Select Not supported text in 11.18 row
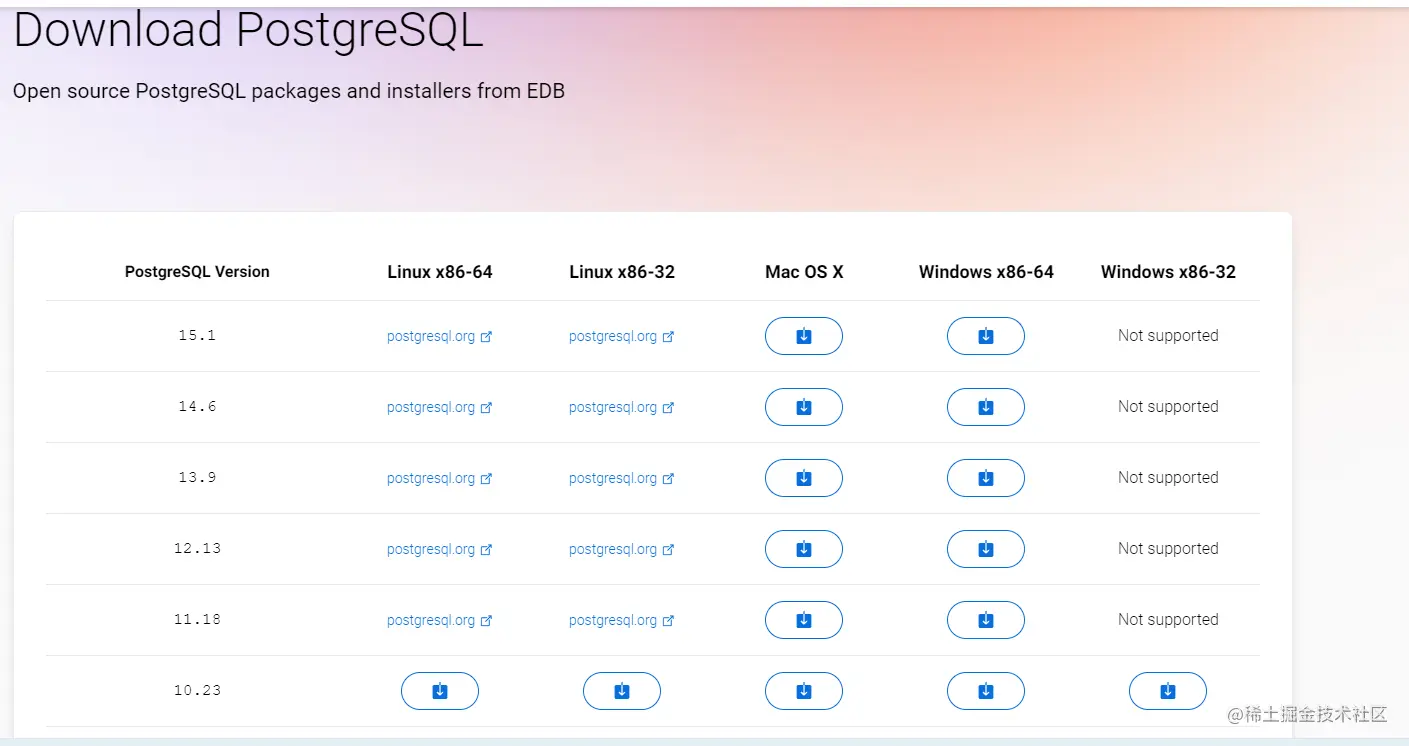1409x746 pixels. [x=1168, y=620]
